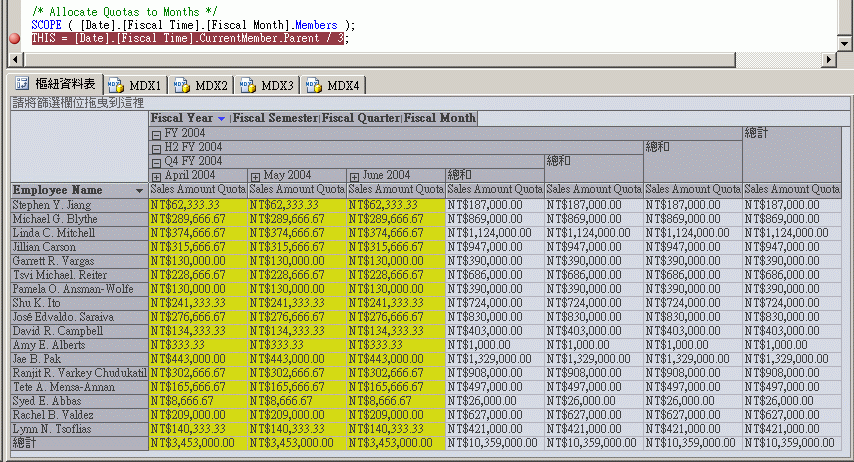
Task: Click the down arrow of vertical scrollbar
Action: pos(844,44)
